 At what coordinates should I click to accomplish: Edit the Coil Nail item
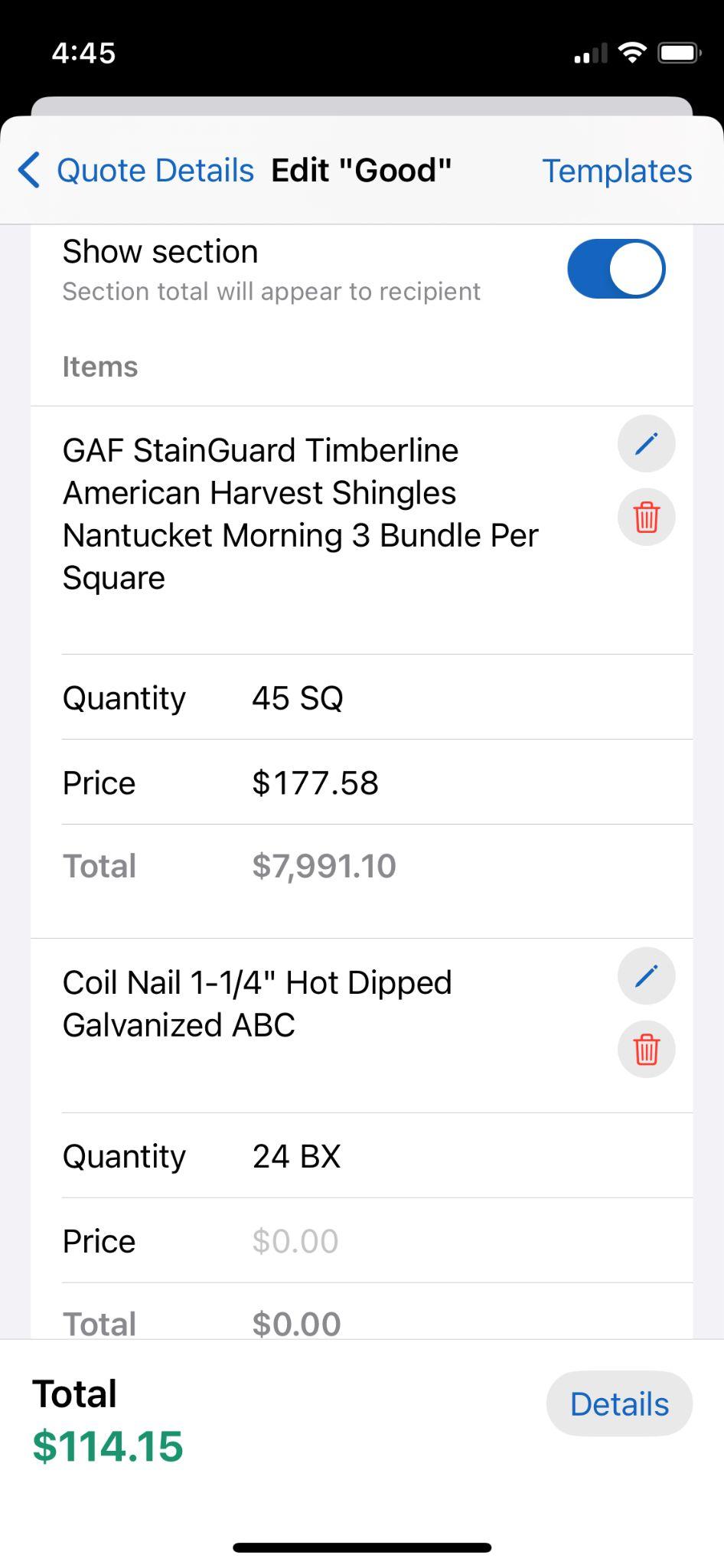click(x=646, y=975)
